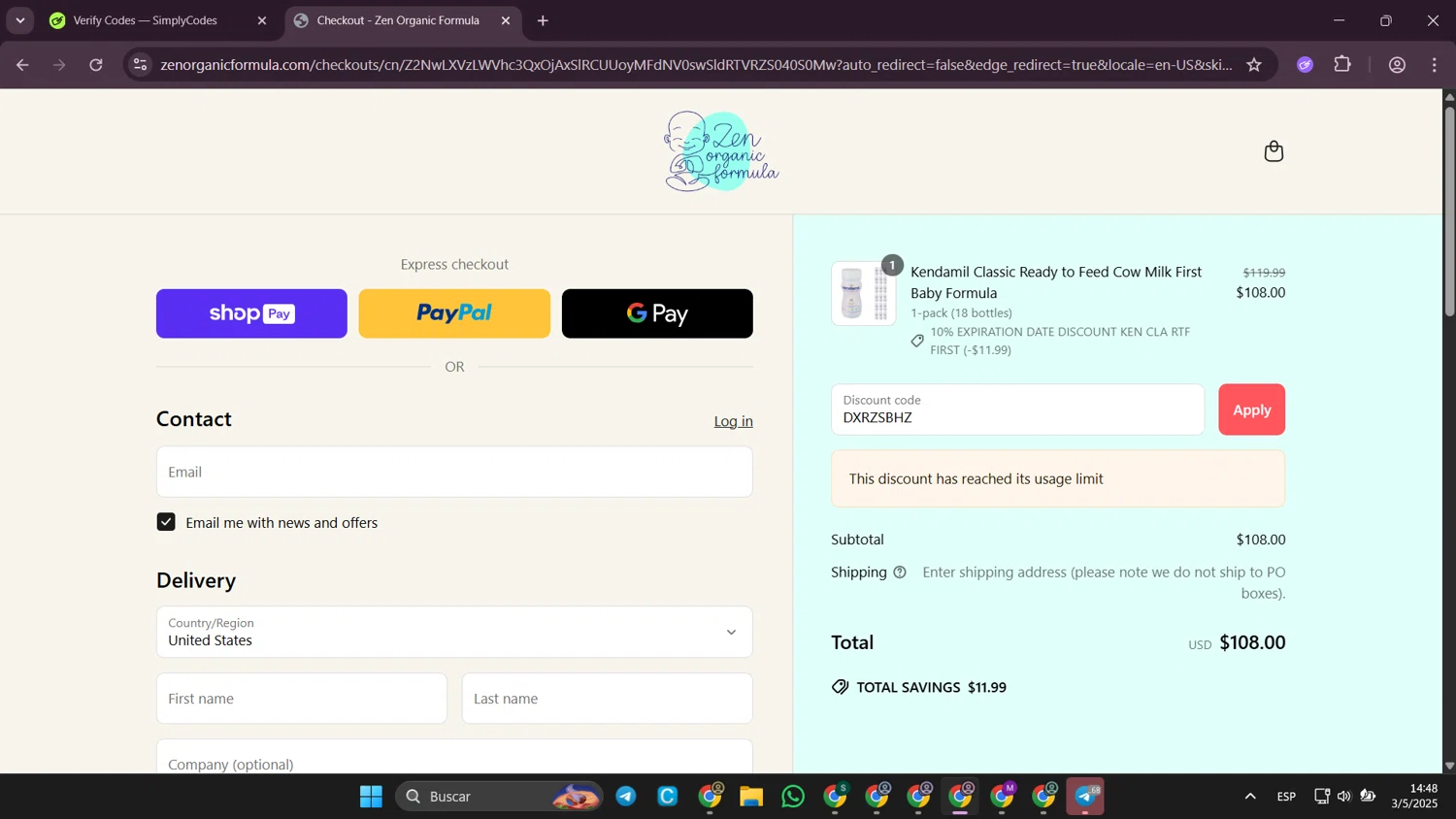This screenshot has height=819, width=1456.
Task: Click the Kendamil Classic product title
Action: [1056, 282]
